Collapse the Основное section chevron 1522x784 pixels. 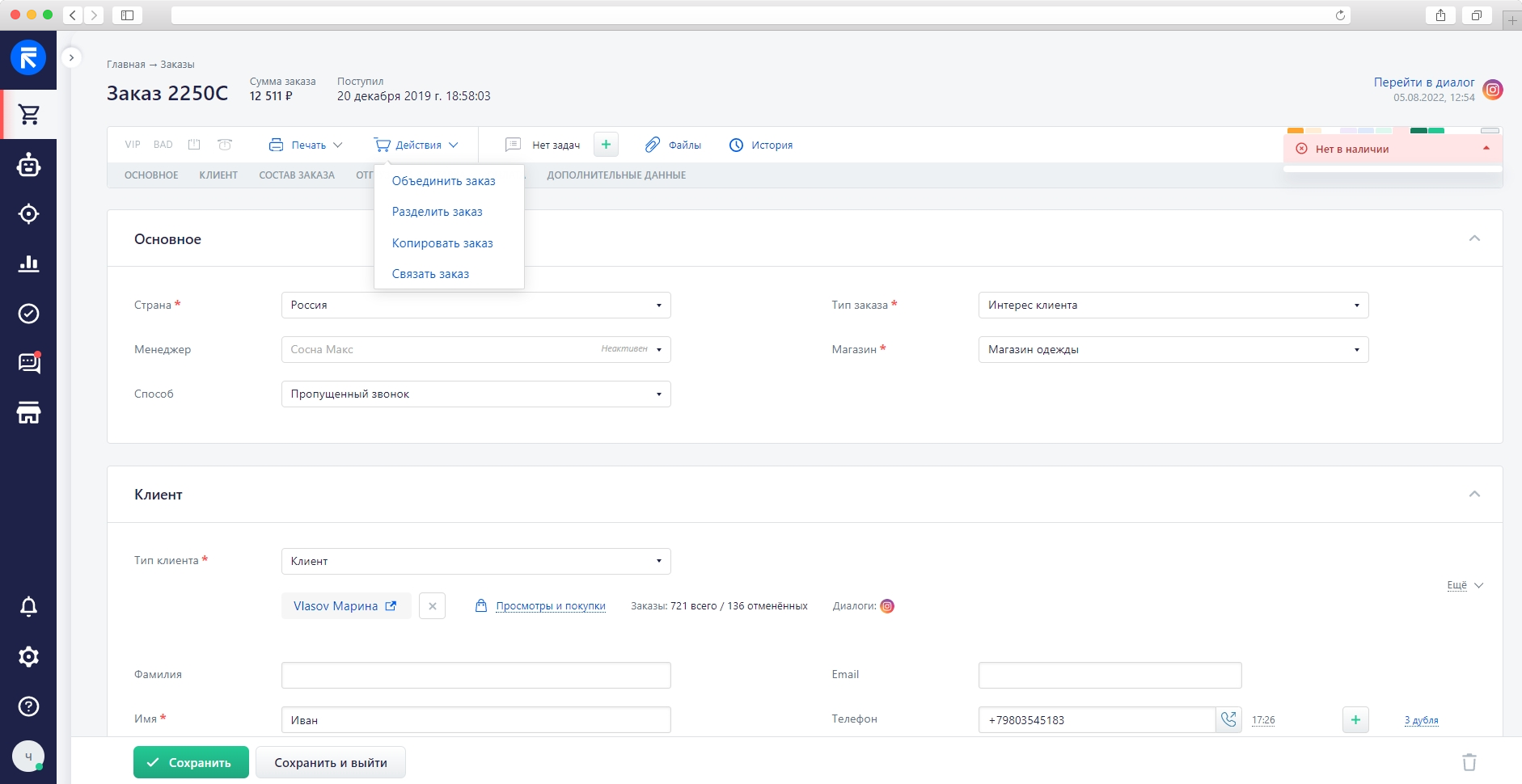(1474, 238)
